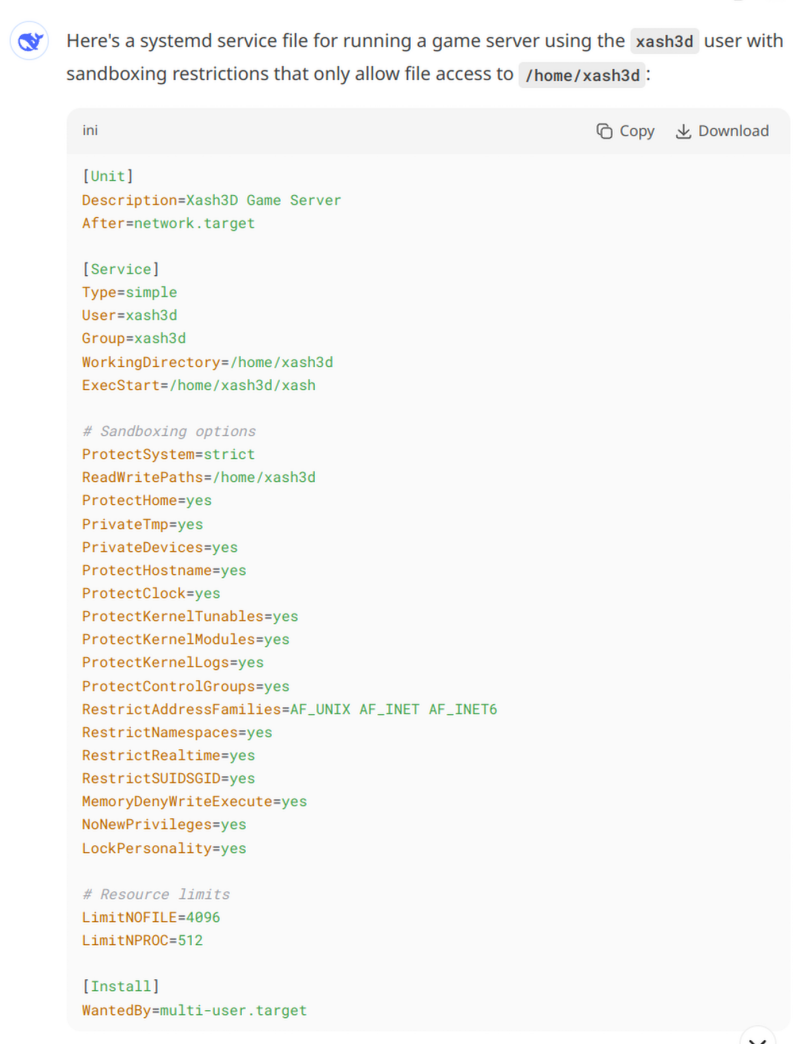Click the 'Description=Xash3D Game Server' line
Screen dimensions: 807x1044
212,200
